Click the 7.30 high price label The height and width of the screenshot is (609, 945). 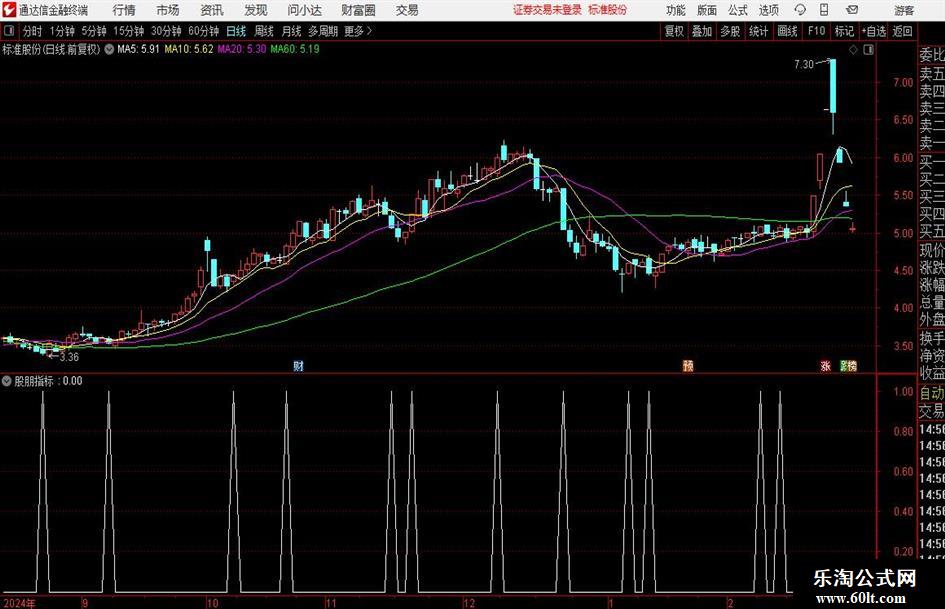click(x=804, y=64)
